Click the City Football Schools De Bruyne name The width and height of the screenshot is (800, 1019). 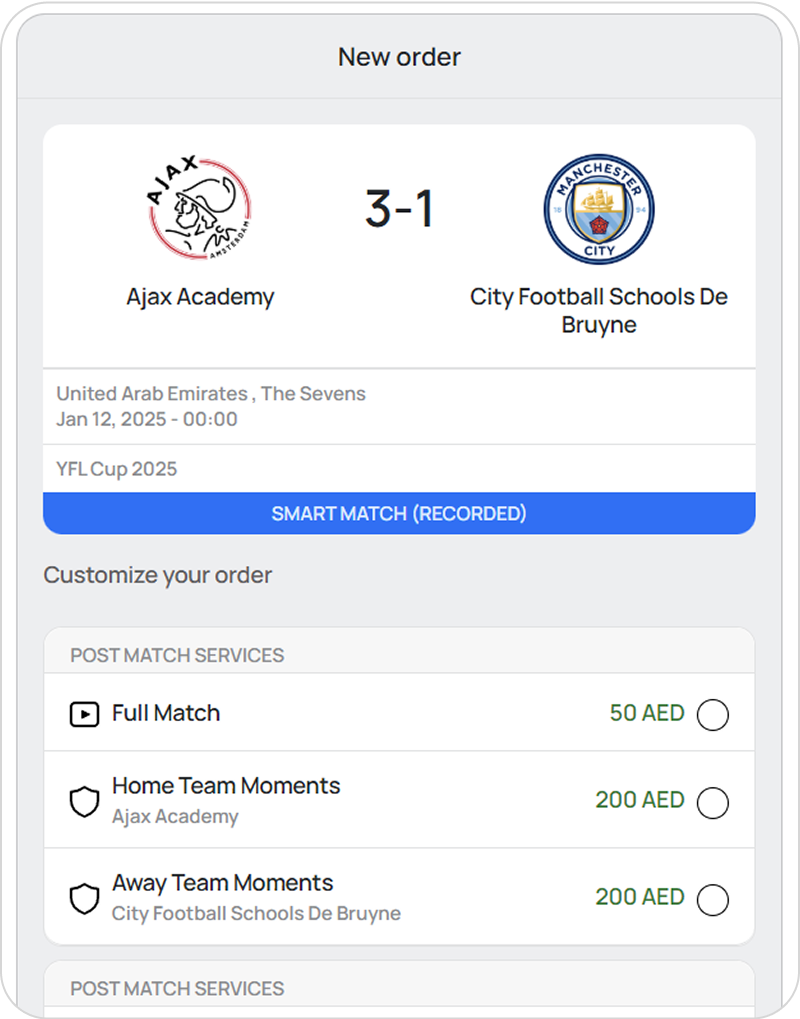tap(599, 310)
